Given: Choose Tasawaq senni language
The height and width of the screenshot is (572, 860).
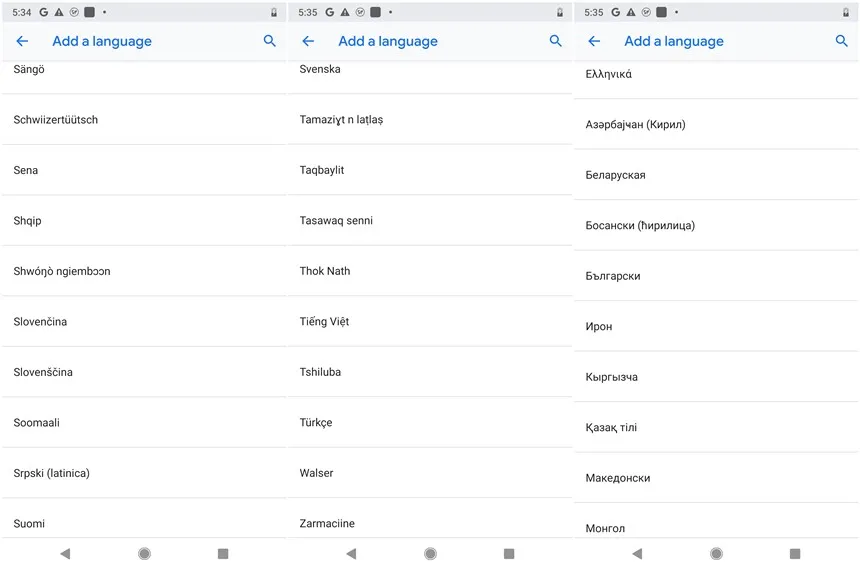Looking at the screenshot, I should (x=430, y=220).
